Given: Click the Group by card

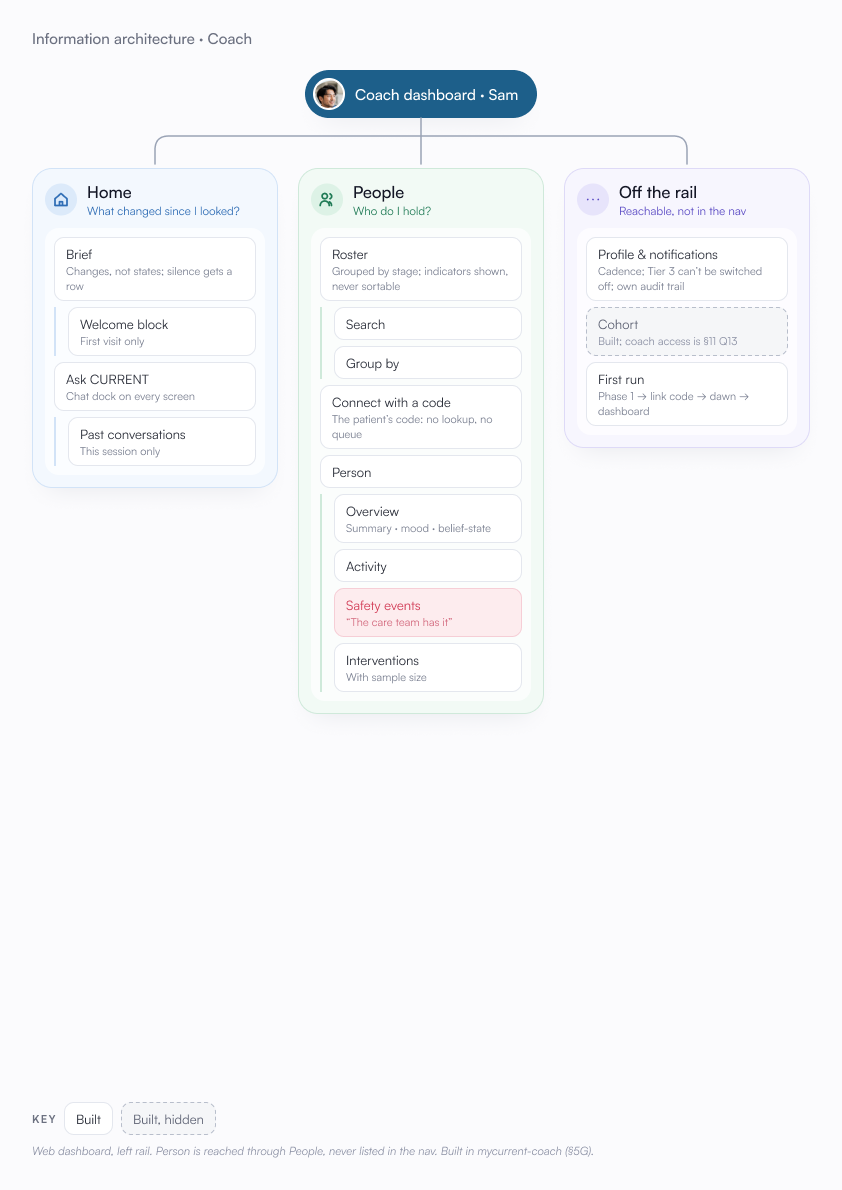Looking at the screenshot, I should (x=427, y=363).
